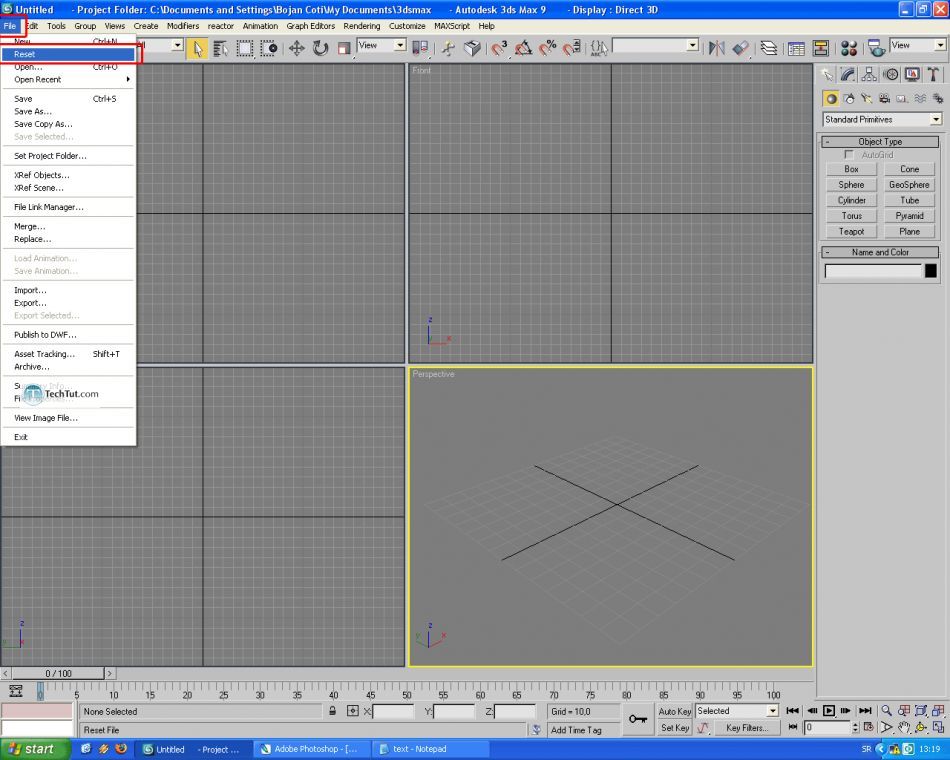950x760 pixels.
Task: Click the Sphere object button
Action: [x=851, y=184]
